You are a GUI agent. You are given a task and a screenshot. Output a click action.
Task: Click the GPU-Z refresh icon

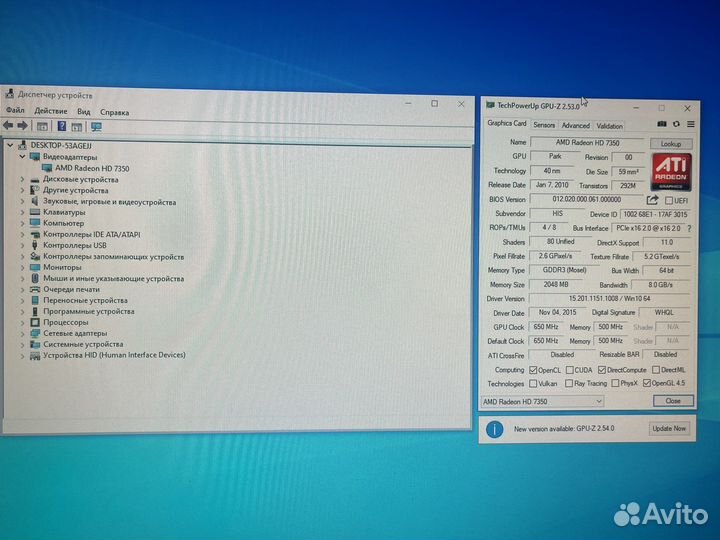tap(676, 124)
